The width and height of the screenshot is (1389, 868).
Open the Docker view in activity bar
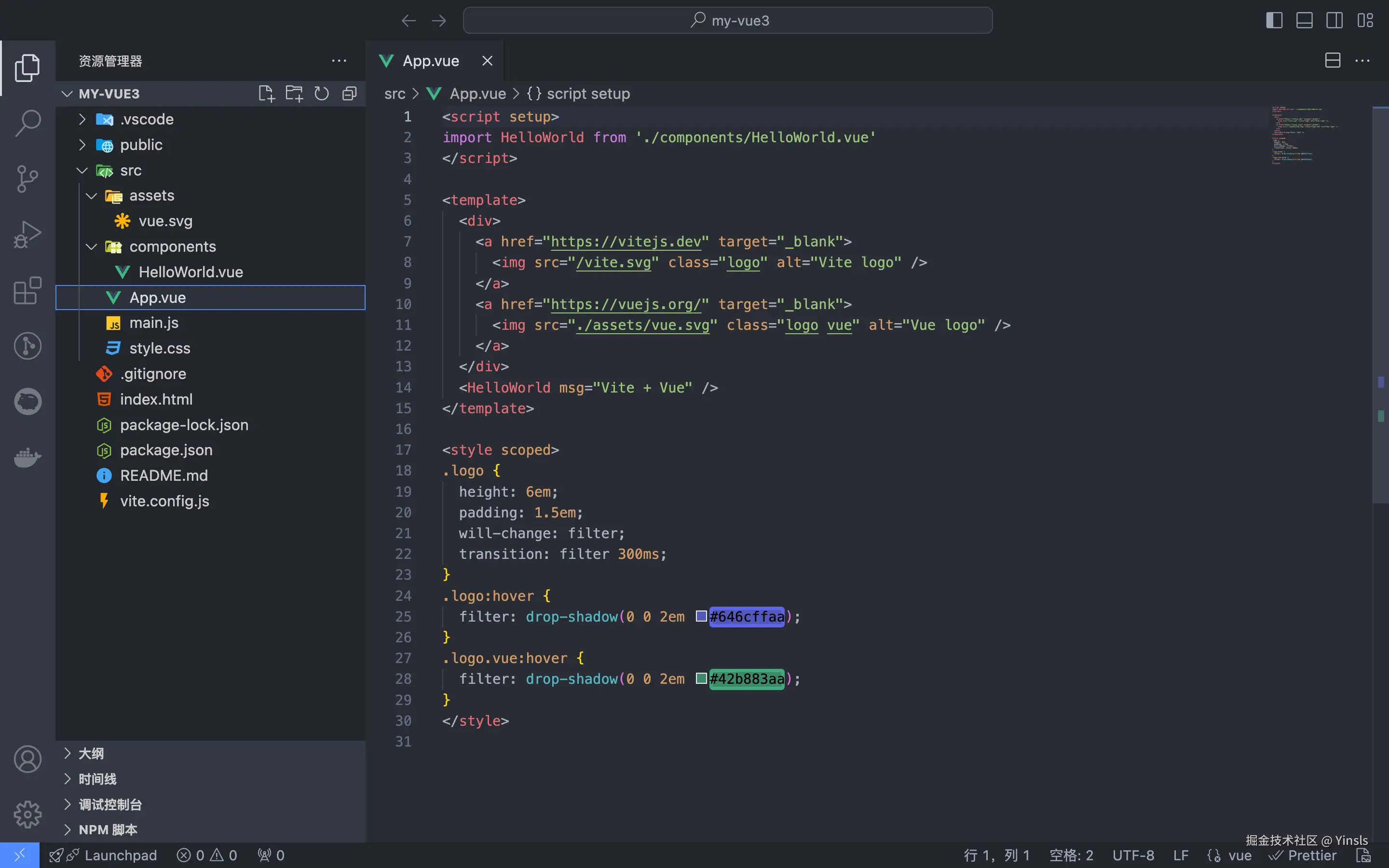[x=27, y=458]
